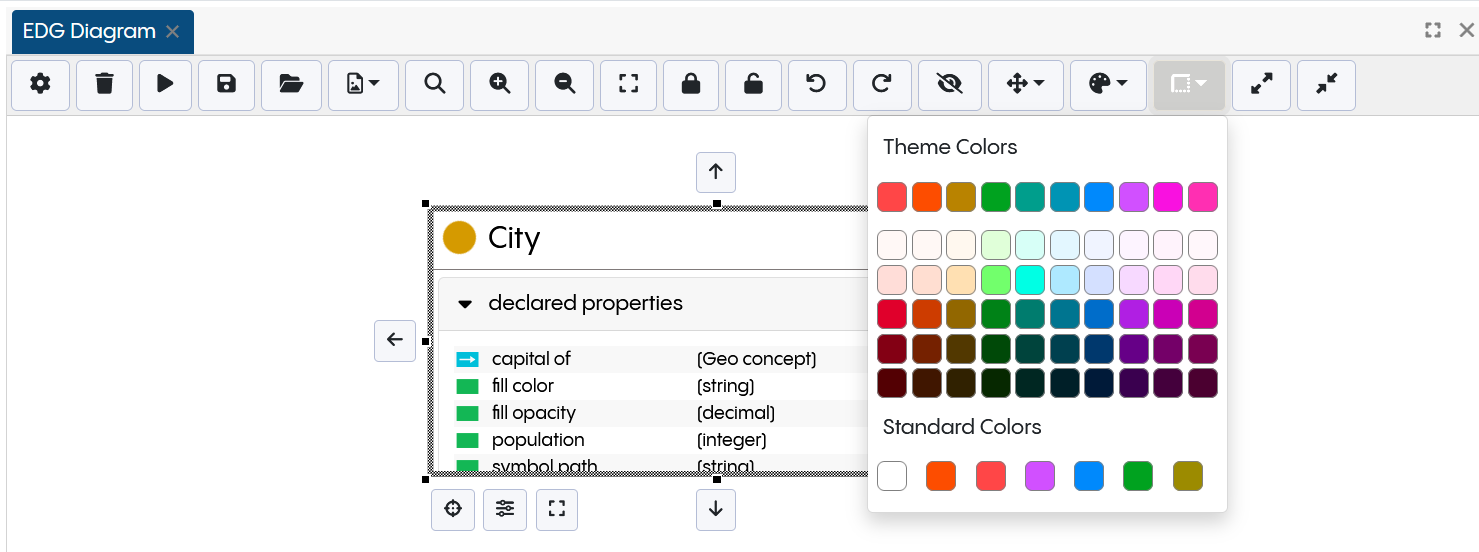Click the zoom in magnifier icon
Viewport: 1479px width, 552px height.
click(500, 84)
